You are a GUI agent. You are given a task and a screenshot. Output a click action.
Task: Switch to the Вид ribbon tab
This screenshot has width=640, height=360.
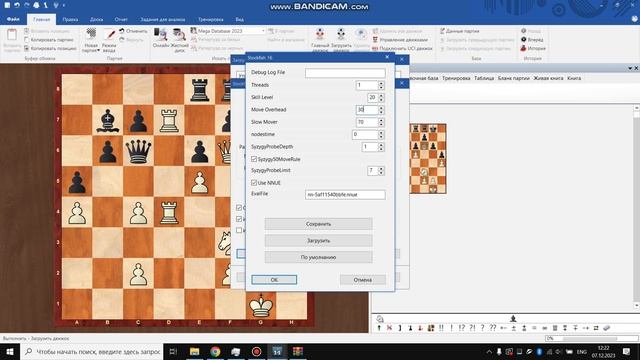[x=240, y=19]
